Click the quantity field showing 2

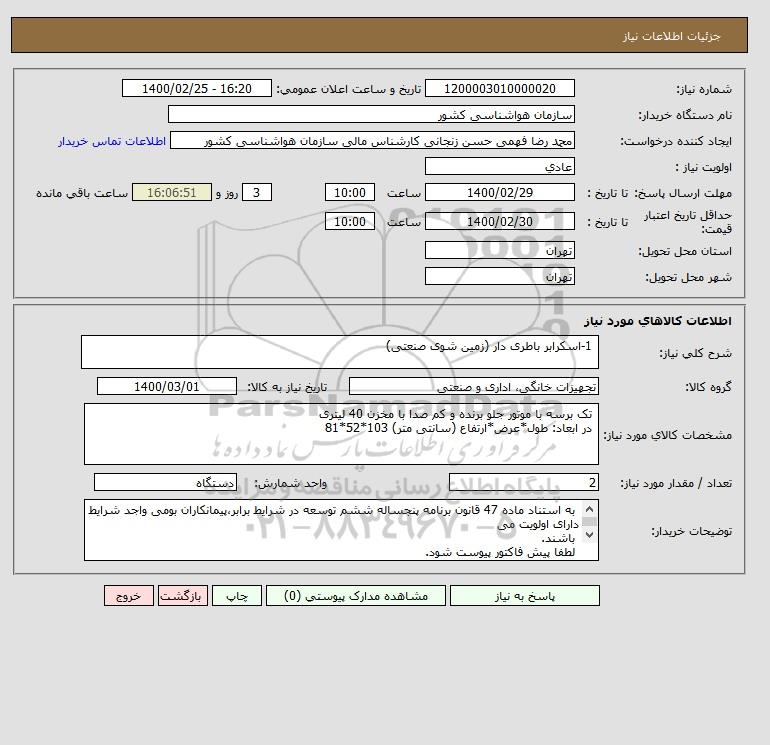pyautogui.click(x=523, y=483)
